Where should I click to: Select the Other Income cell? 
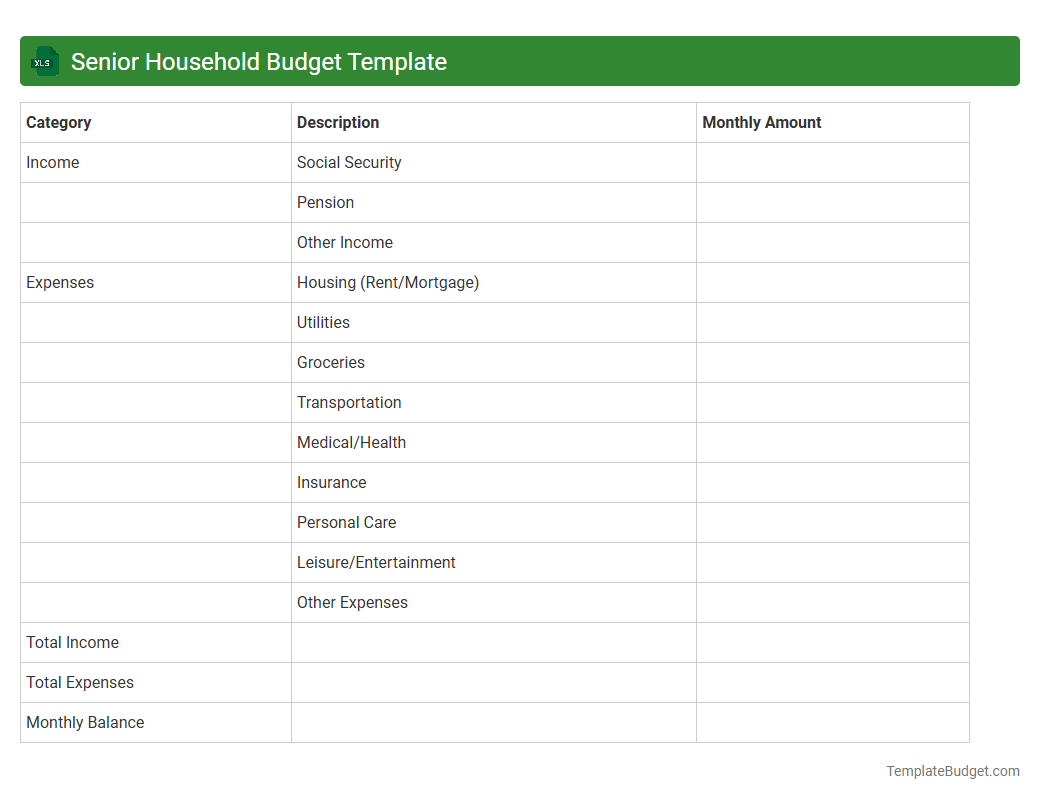point(344,242)
